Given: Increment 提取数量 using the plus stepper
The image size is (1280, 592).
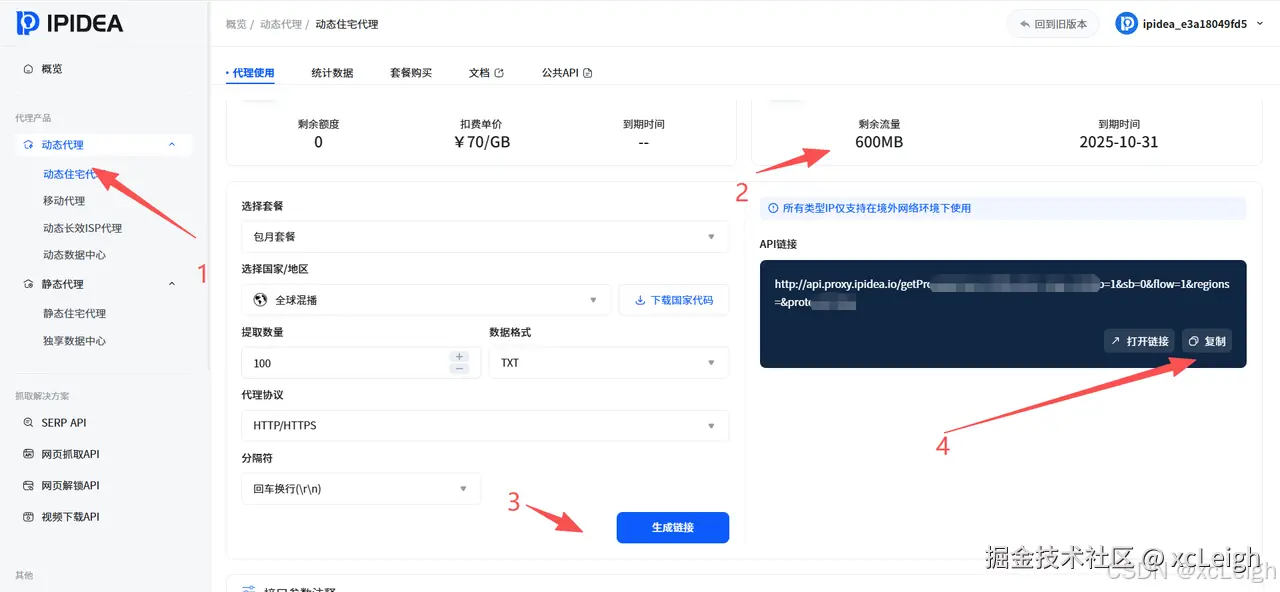Looking at the screenshot, I should coord(459,356).
